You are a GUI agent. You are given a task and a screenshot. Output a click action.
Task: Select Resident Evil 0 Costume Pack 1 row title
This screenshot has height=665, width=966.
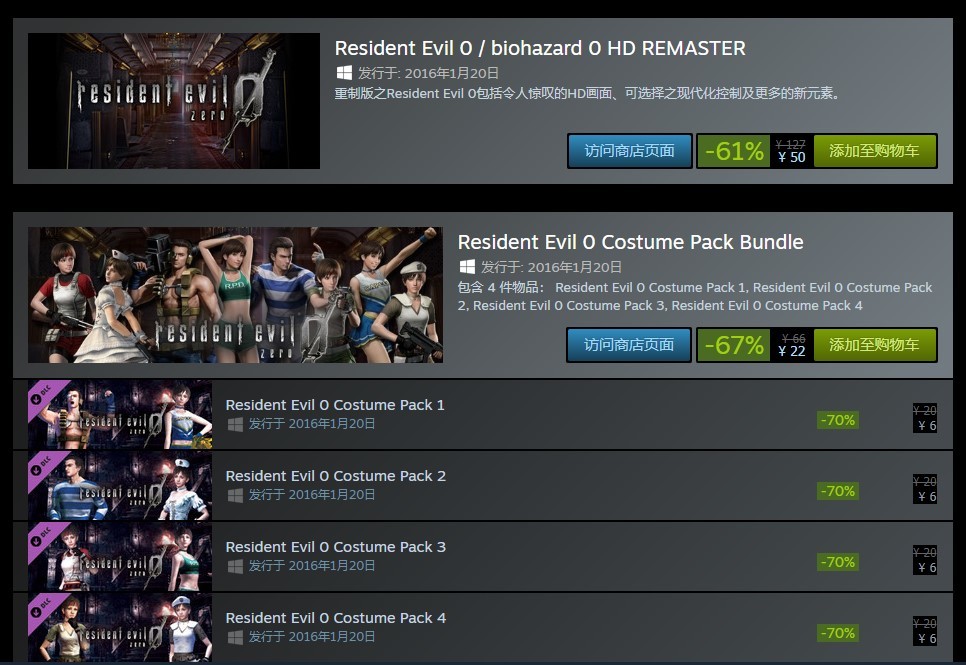pyautogui.click(x=335, y=405)
